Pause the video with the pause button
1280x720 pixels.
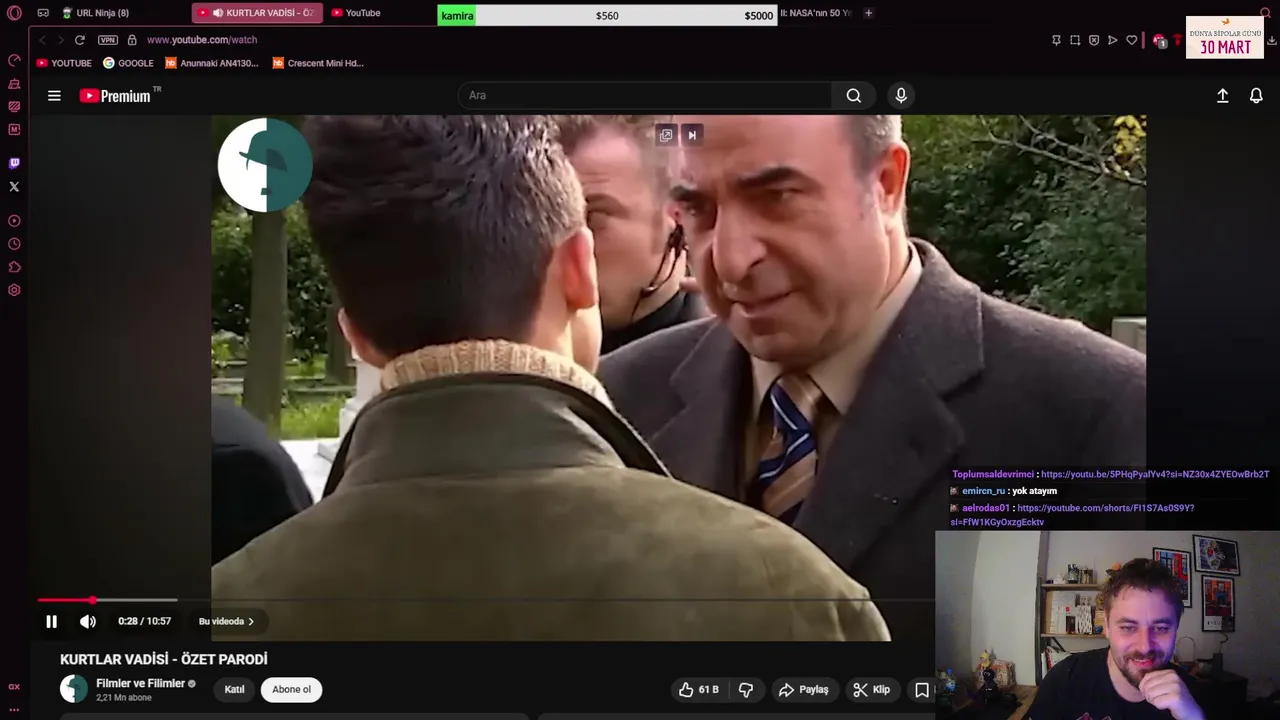point(51,621)
